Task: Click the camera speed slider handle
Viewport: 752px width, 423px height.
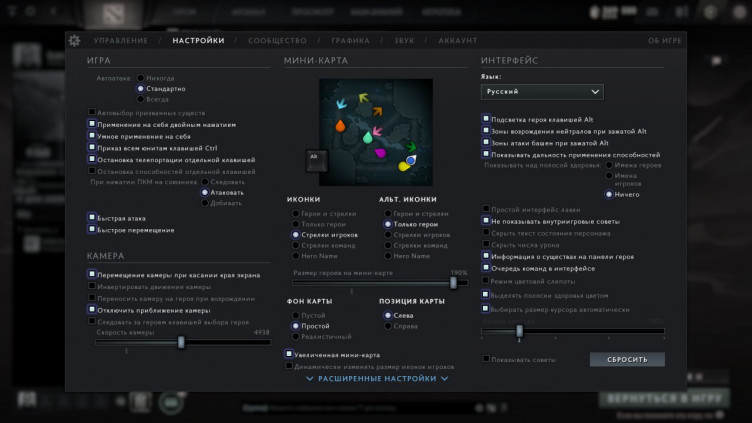Action: [x=181, y=342]
